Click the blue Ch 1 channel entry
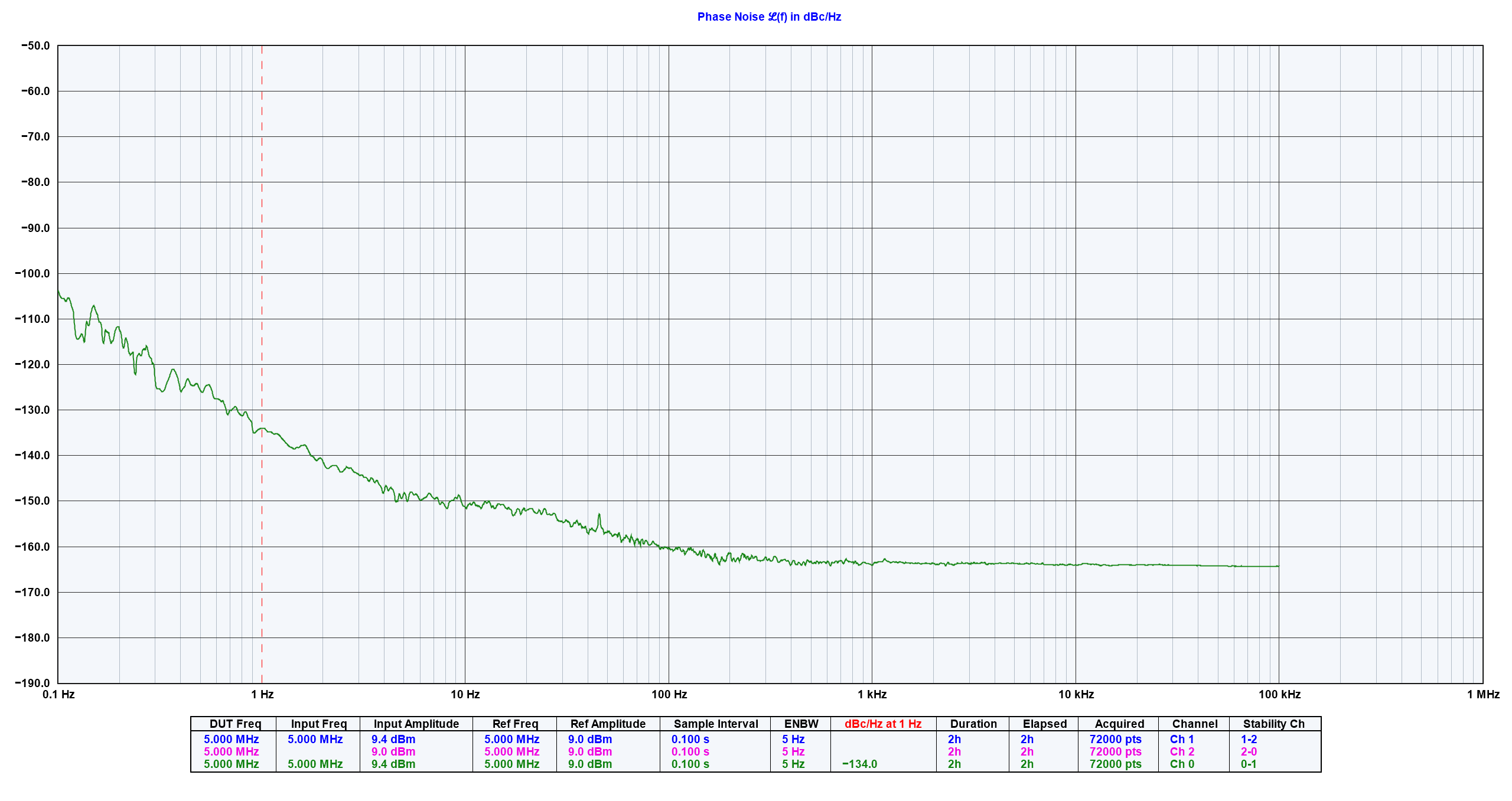The height and width of the screenshot is (801, 1512). click(x=1181, y=739)
